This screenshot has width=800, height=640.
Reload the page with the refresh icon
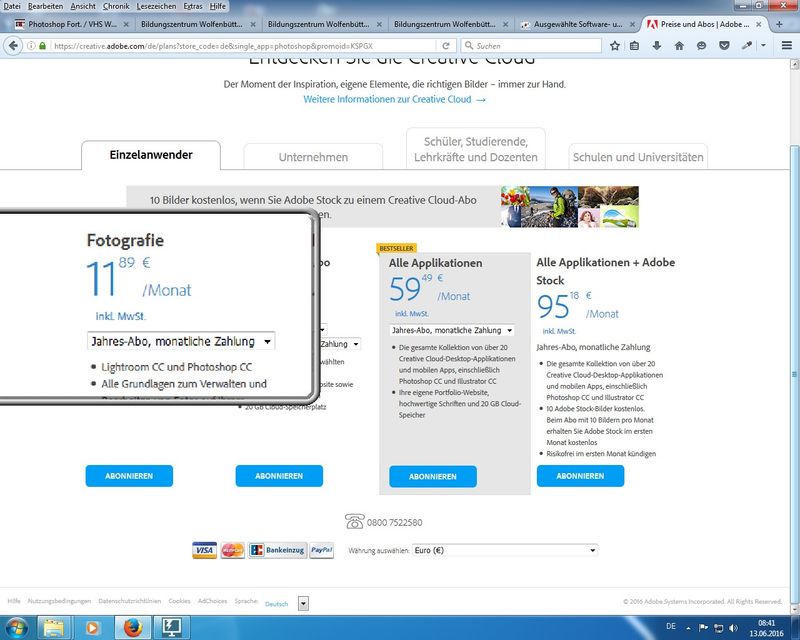pyautogui.click(x=445, y=45)
